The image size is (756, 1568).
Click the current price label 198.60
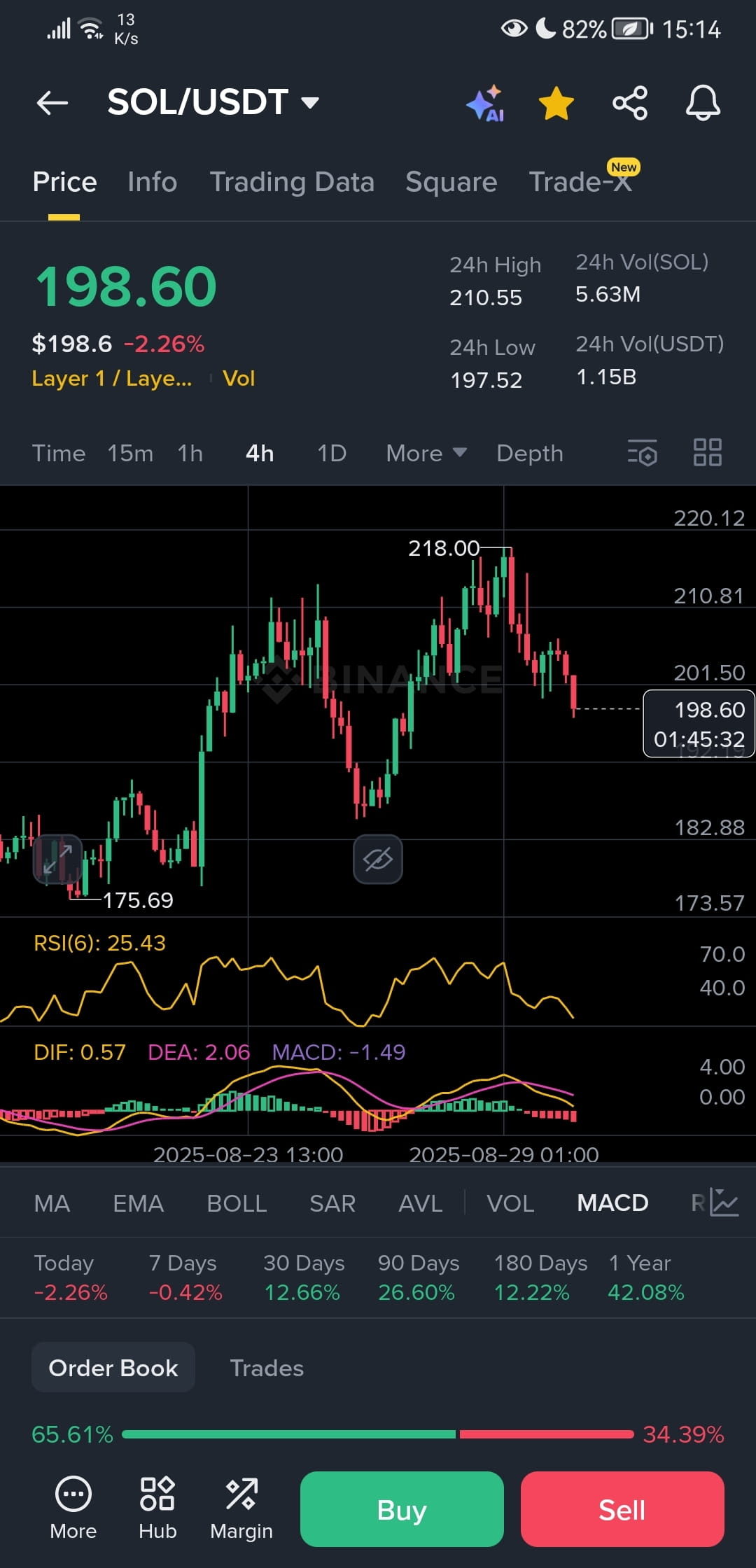pos(699,724)
